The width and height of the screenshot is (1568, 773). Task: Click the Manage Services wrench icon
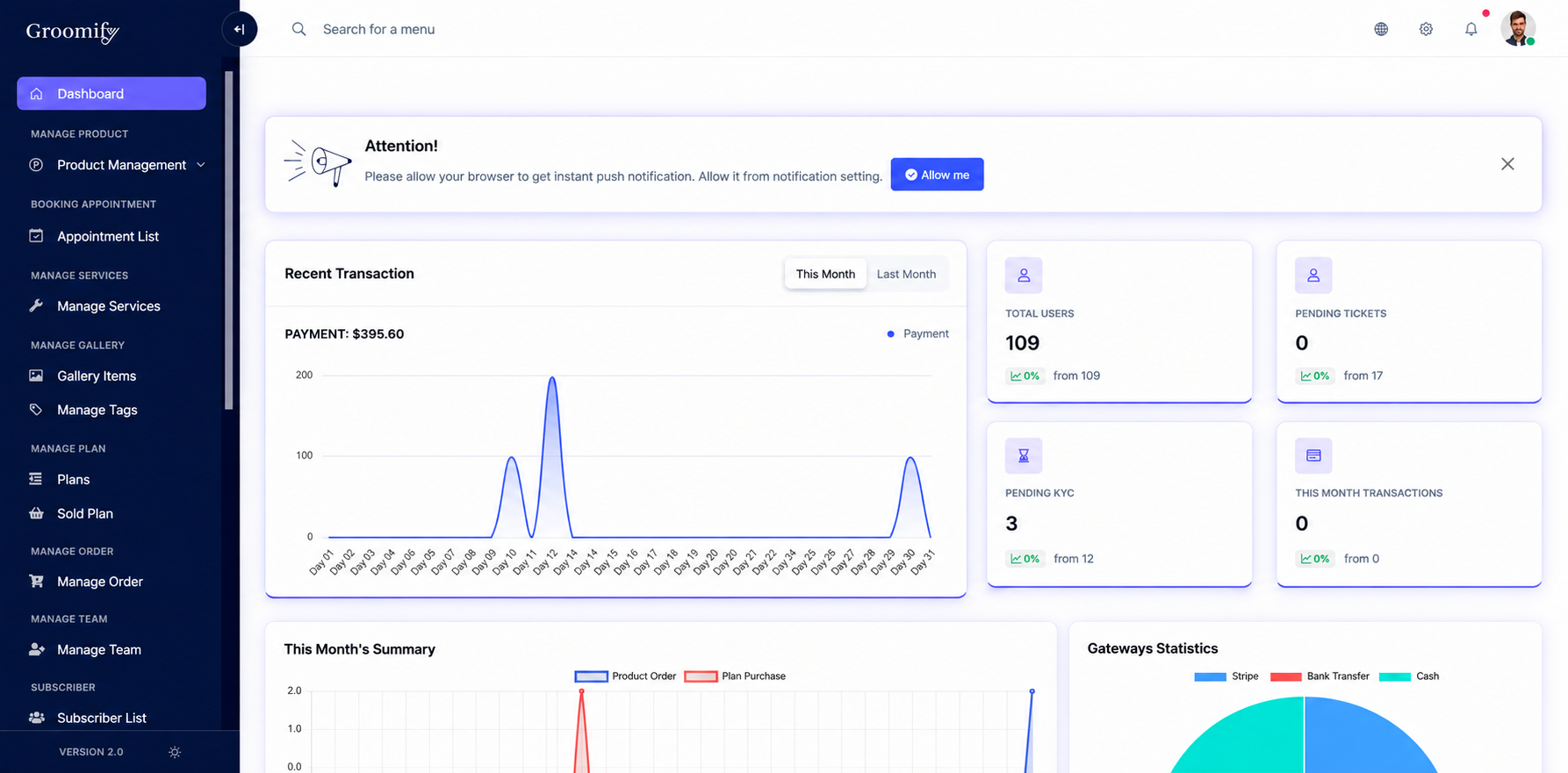[36, 306]
